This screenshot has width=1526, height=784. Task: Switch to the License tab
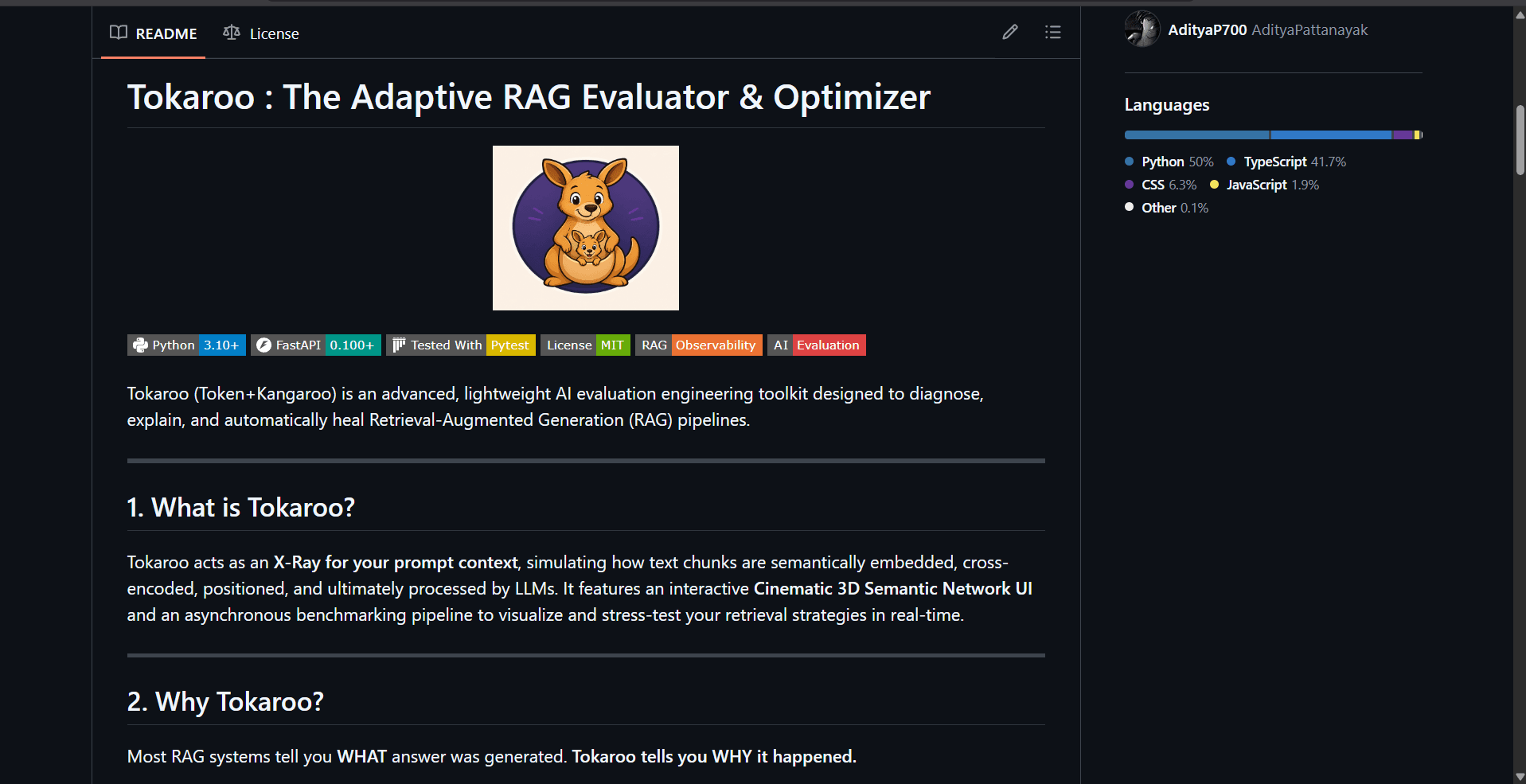(x=261, y=33)
